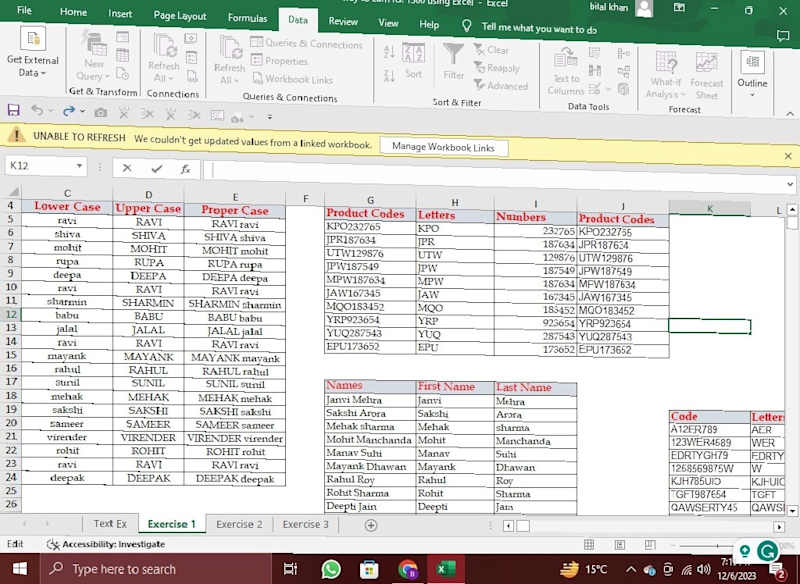Open the Exercise 2 sheet tab
800x584 pixels.
239,524
